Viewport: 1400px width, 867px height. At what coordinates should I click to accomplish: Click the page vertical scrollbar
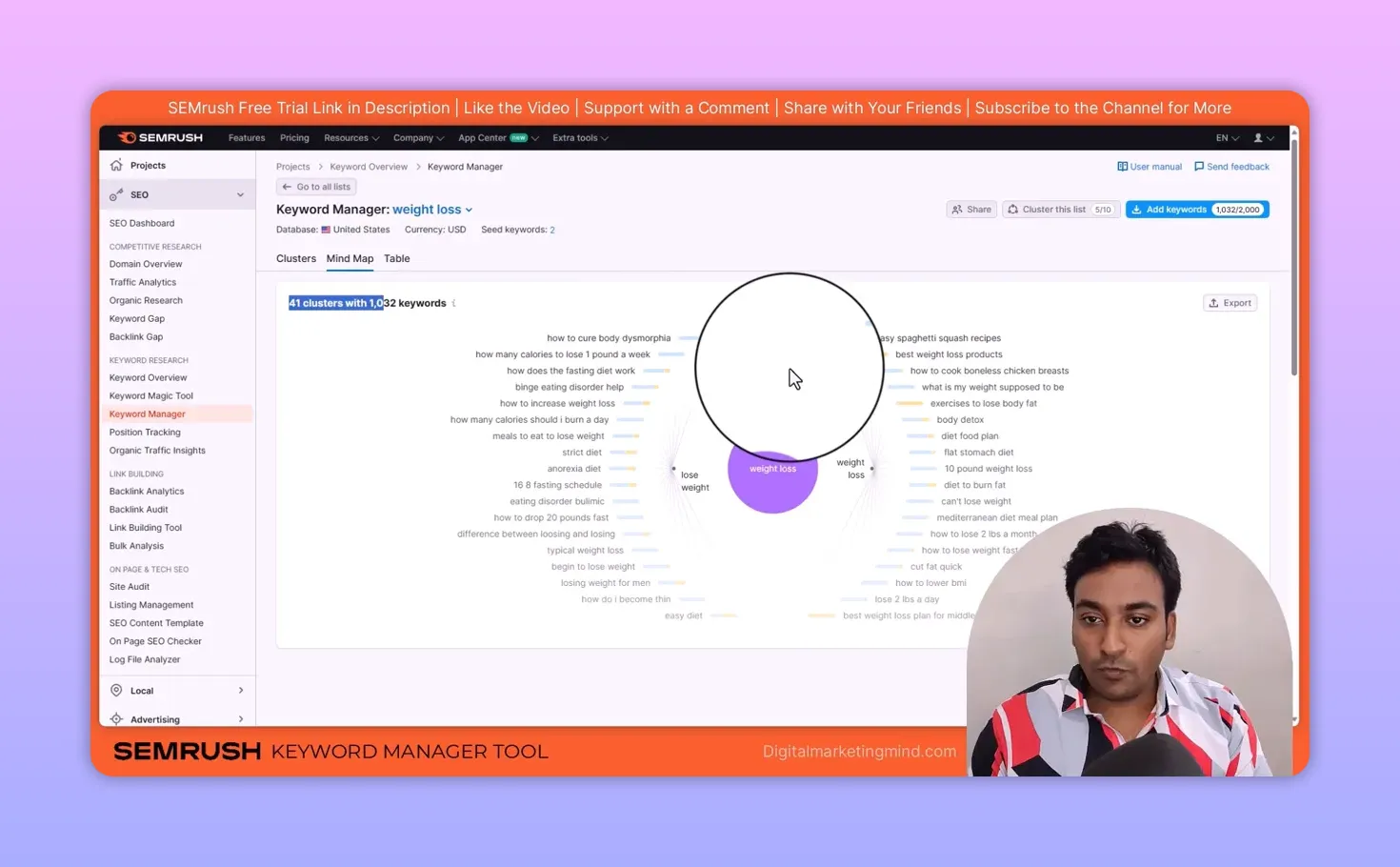[x=1293, y=257]
